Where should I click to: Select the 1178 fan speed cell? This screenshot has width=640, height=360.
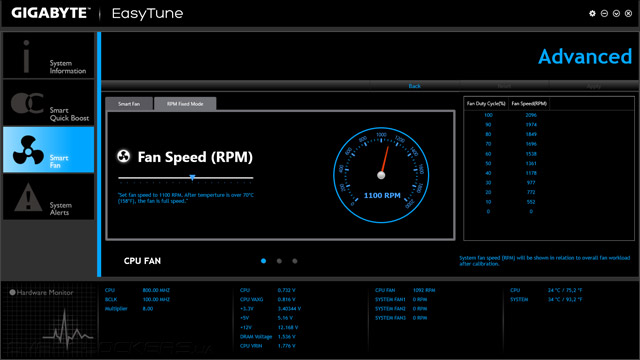click(531, 173)
